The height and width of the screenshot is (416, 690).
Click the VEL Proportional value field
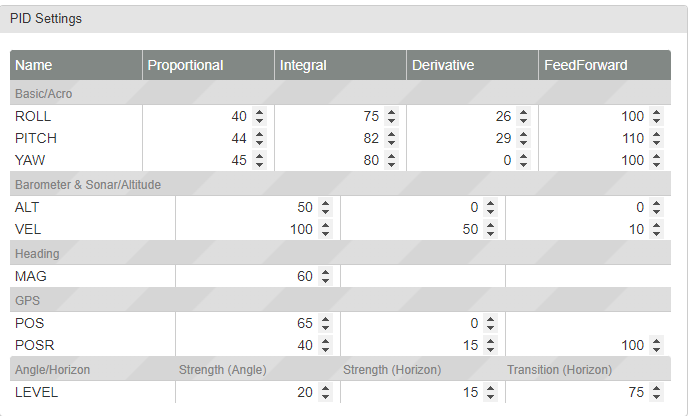tap(250, 228)
